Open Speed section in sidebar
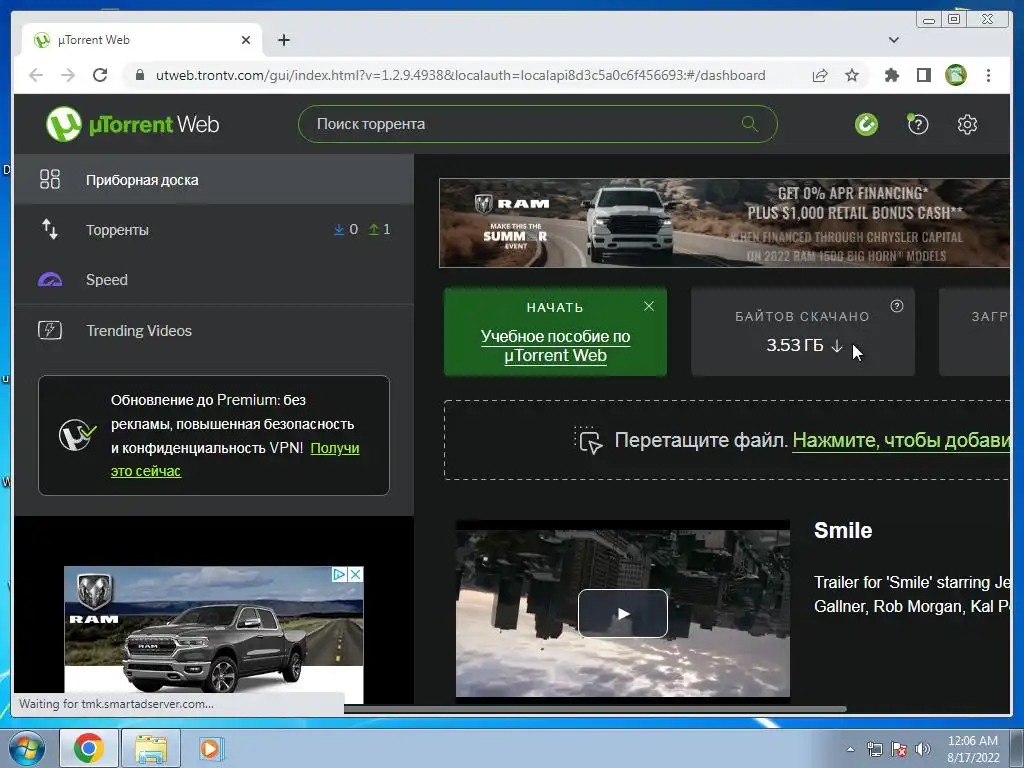The height and width of the screenshot is (768, 1024). click(214, 280)
